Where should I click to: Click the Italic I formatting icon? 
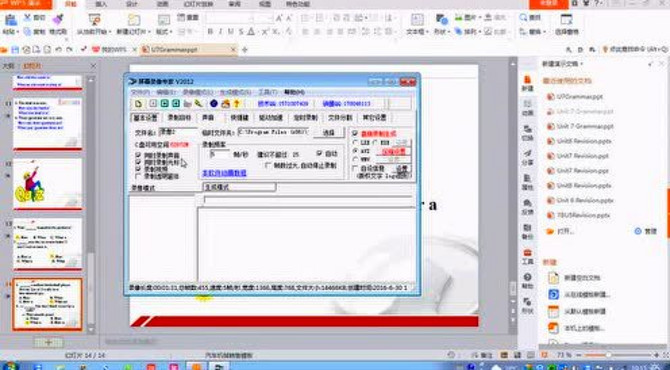tap(220, 32)
